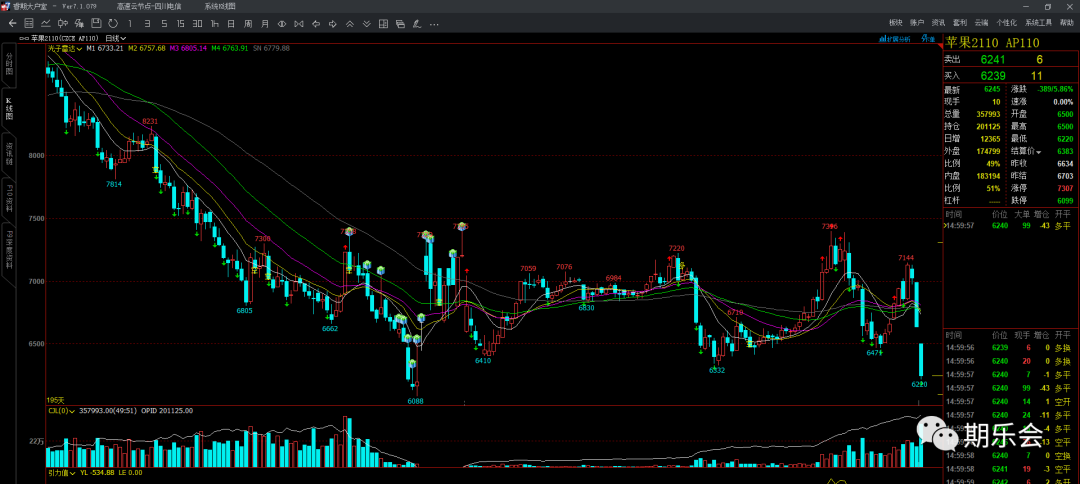Expand the CJL(0) volume indicator dropdown

click(61, 410)
